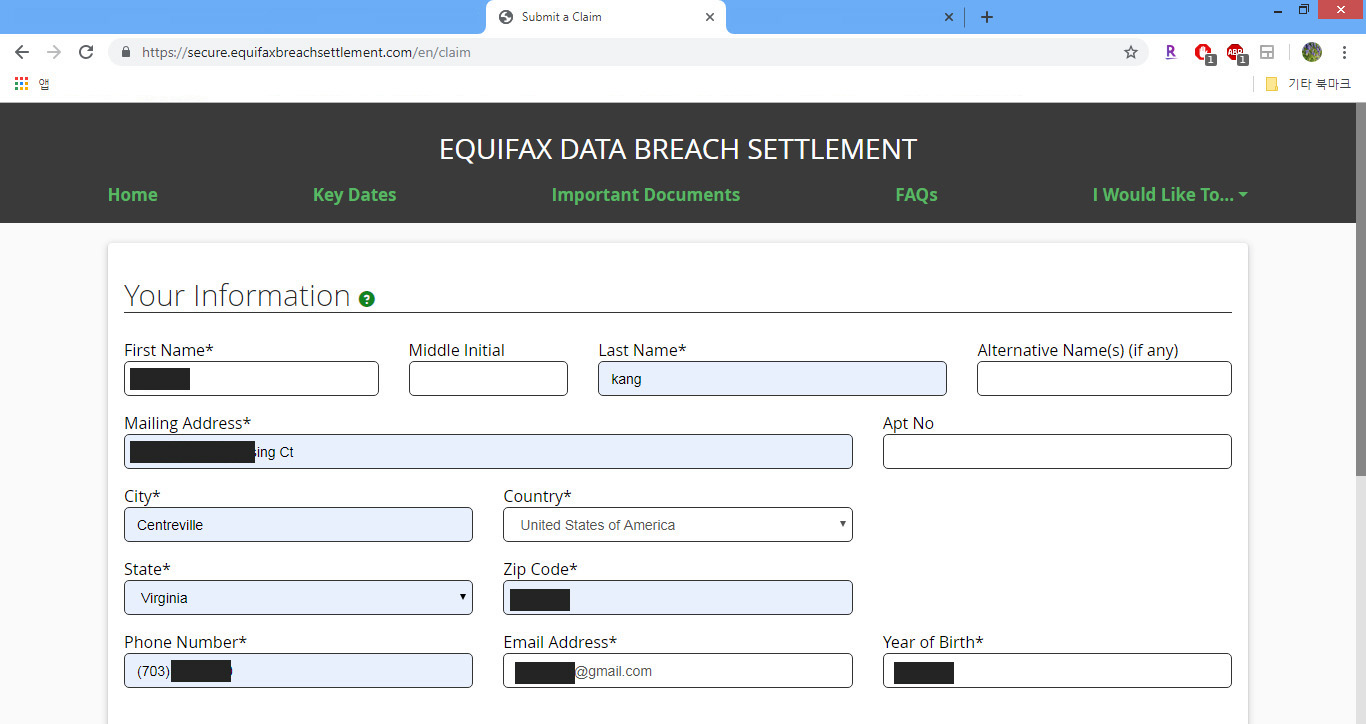The height and width of the screenshot is (724, 1366).
Task: Minimize the Chrome window
Action: coord(1278,10)
